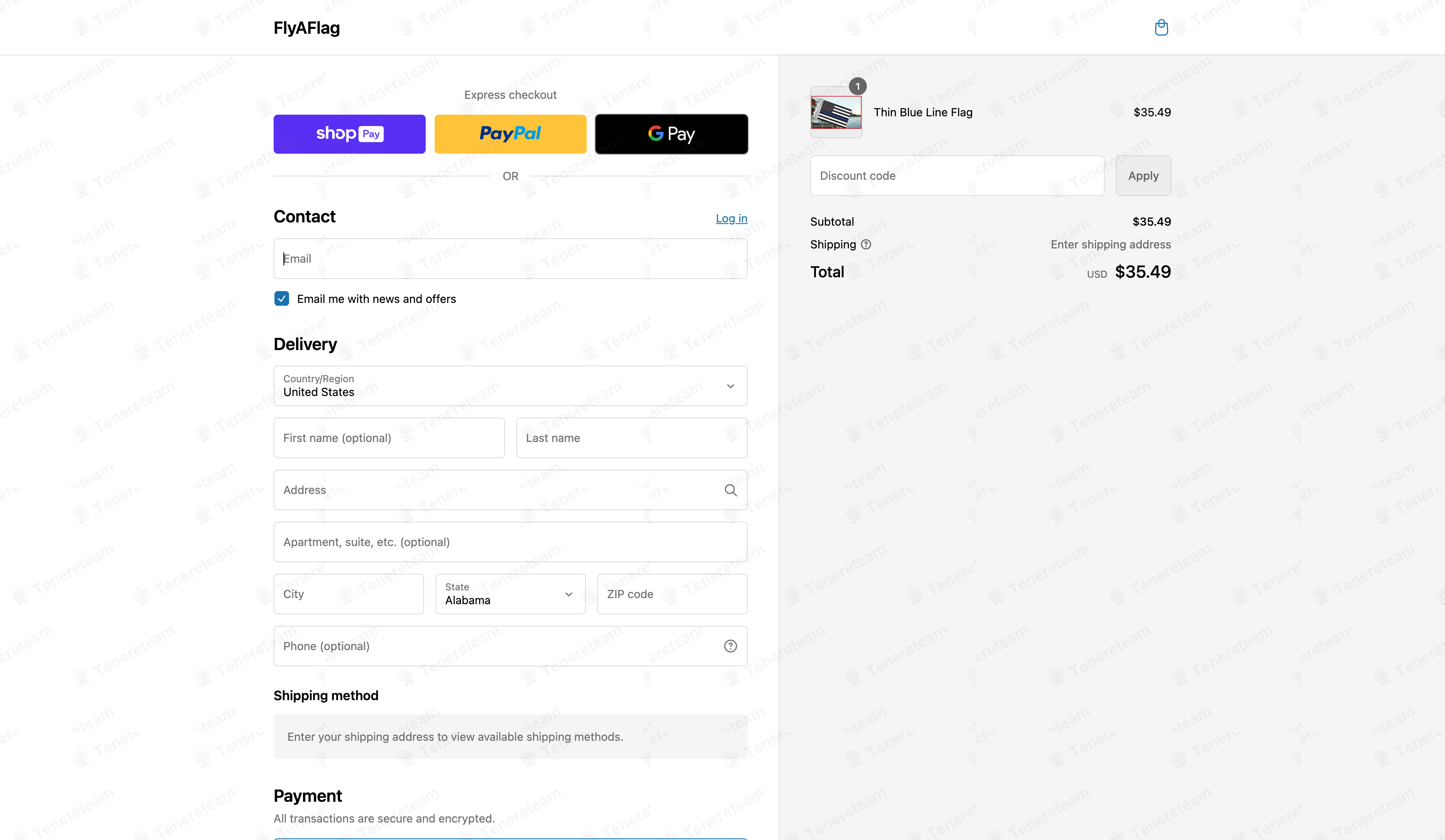Click the Apply discount button
The height and width of the screenshot is (840, 1445).
[1143, 176]
